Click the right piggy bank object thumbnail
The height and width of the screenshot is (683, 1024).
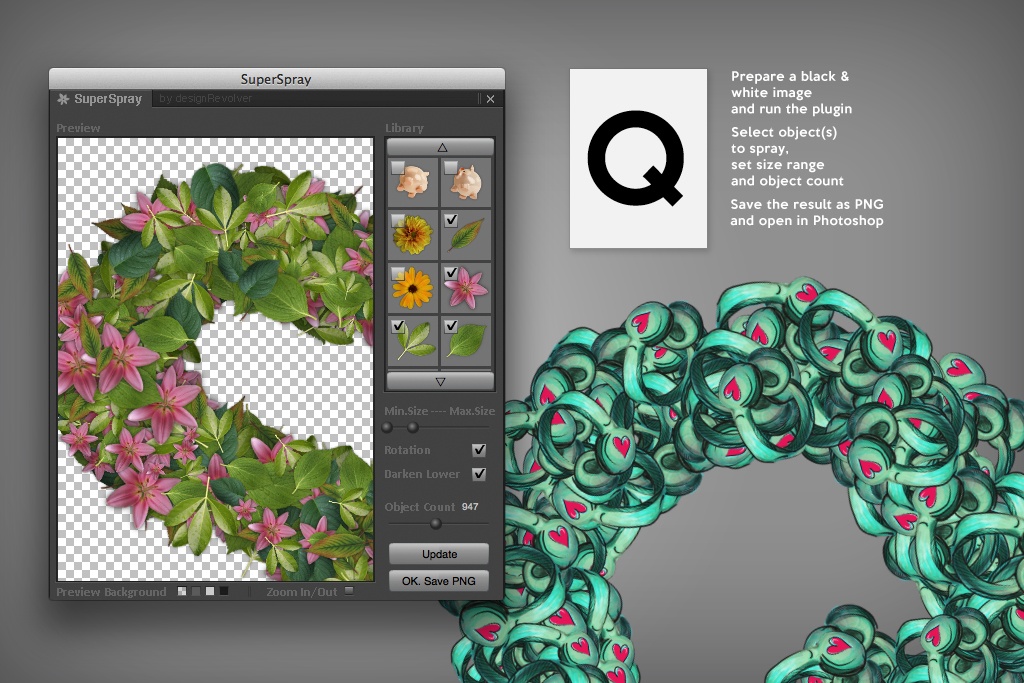coord(466,183)
